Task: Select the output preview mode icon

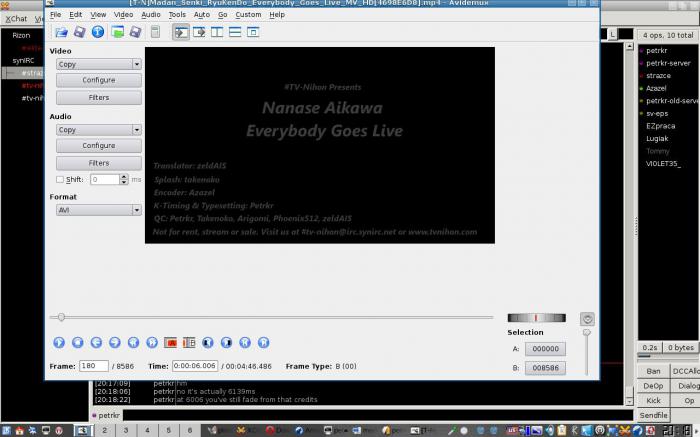Action: [199, 32]
